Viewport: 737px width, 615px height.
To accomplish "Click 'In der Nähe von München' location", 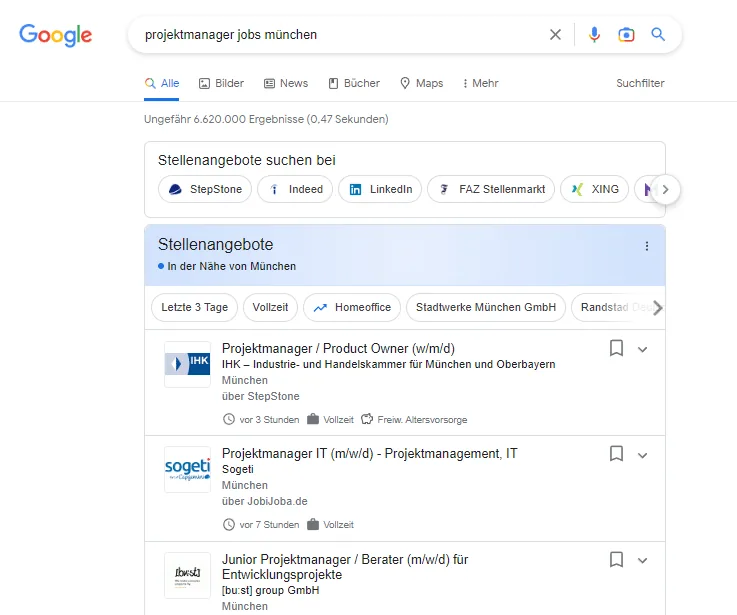I will pos(232,266).
